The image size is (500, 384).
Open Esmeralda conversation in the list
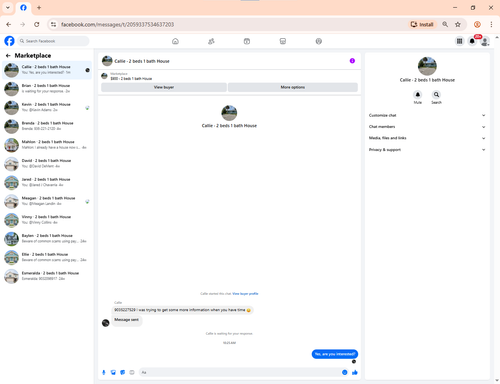tap(47, 276)
